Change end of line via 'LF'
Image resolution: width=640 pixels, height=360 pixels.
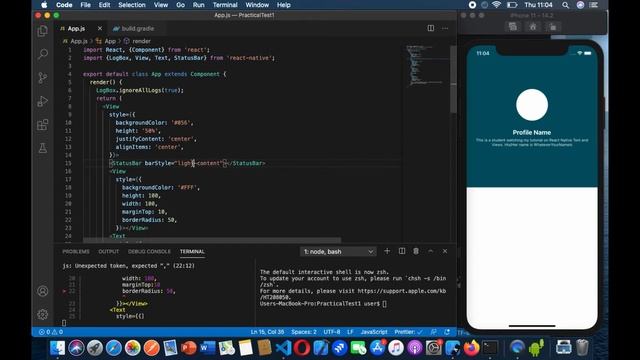point(350,332)
